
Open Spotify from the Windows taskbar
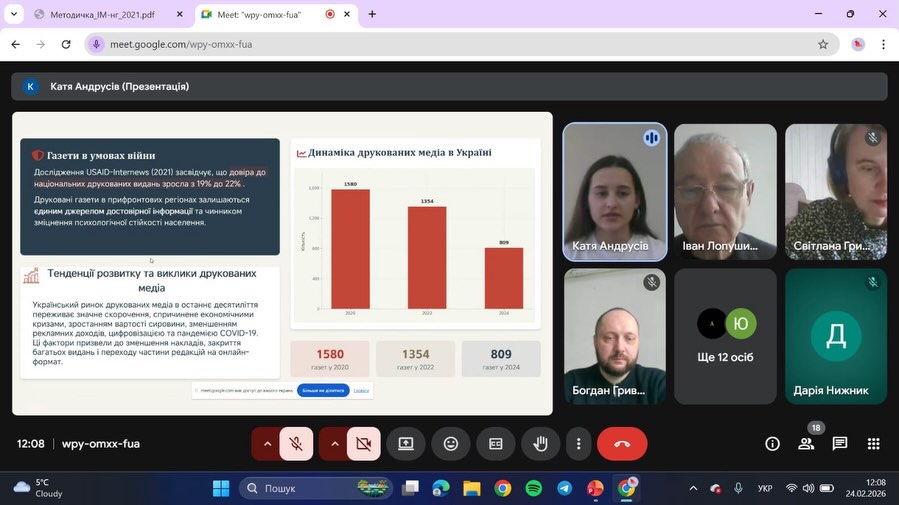click(x=534, y=488)
